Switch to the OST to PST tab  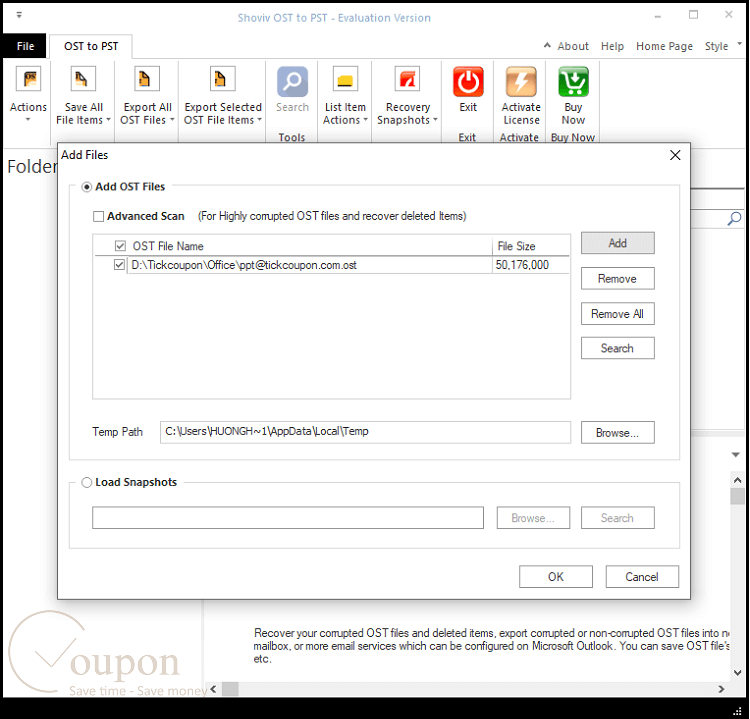coord(91,46)
